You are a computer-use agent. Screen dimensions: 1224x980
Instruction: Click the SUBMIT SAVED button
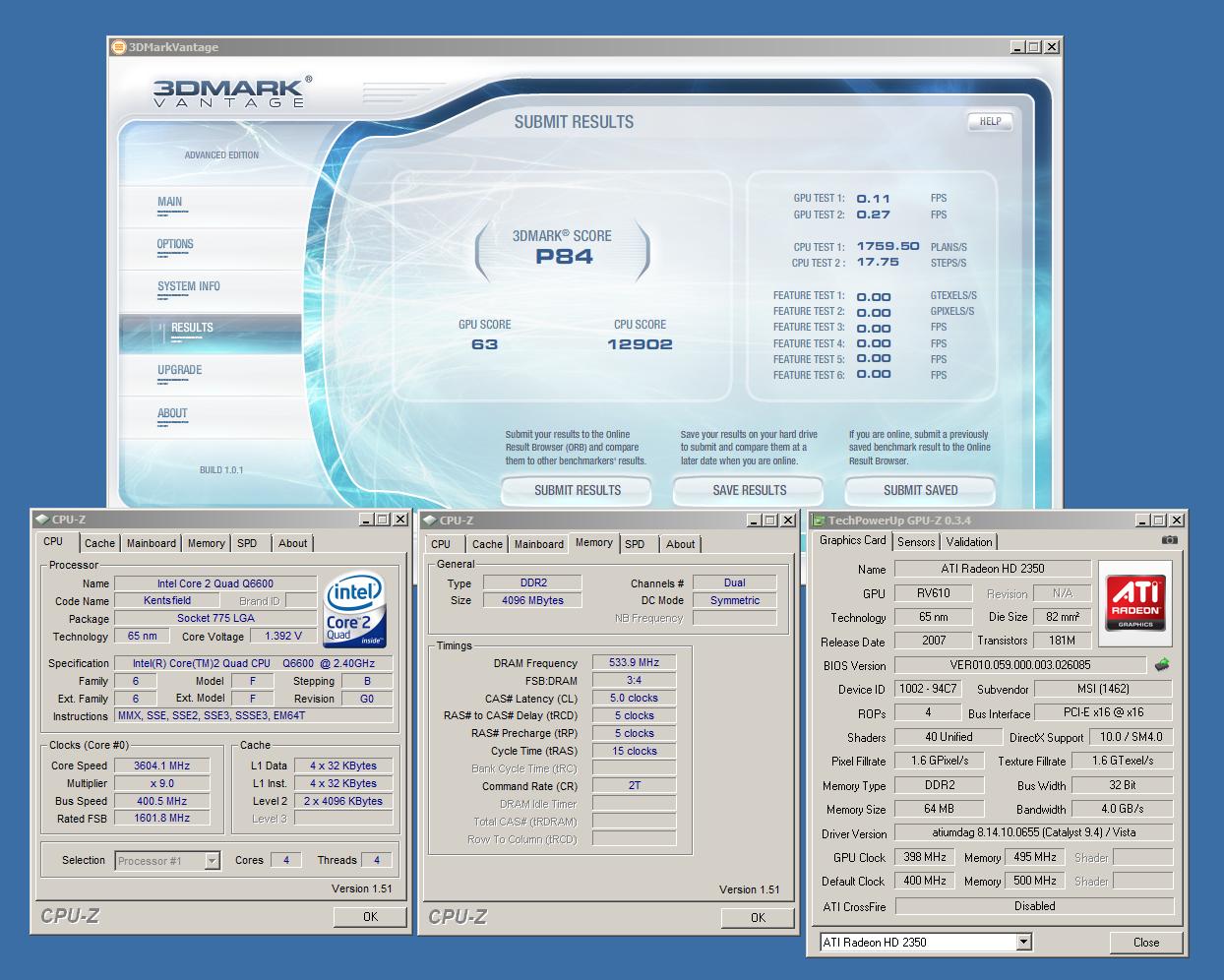(920, 490)
